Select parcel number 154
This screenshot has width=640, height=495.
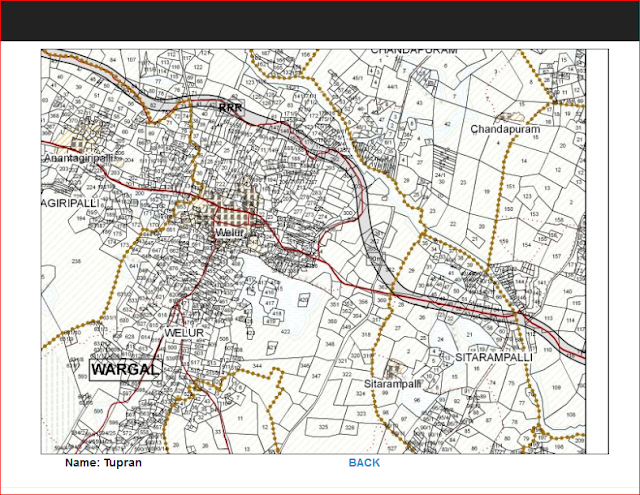pos(527,245)
